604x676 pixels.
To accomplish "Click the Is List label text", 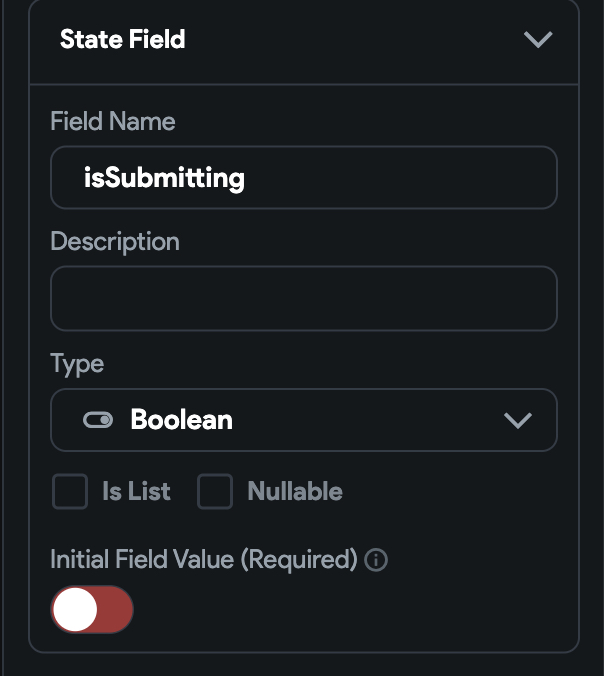I will point(136,491).
